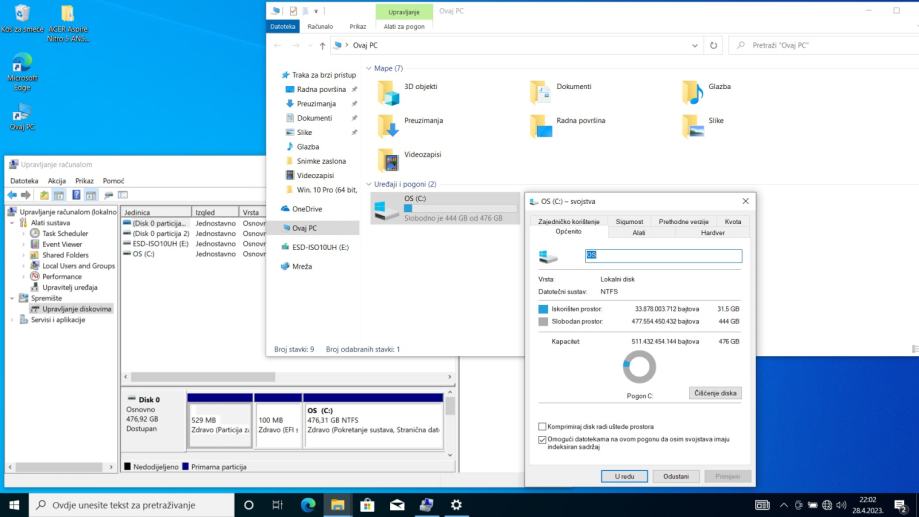Click the Forward arrow in Upravljanje računalom toolbar
The image size is (919, 517).
(25, 195)
